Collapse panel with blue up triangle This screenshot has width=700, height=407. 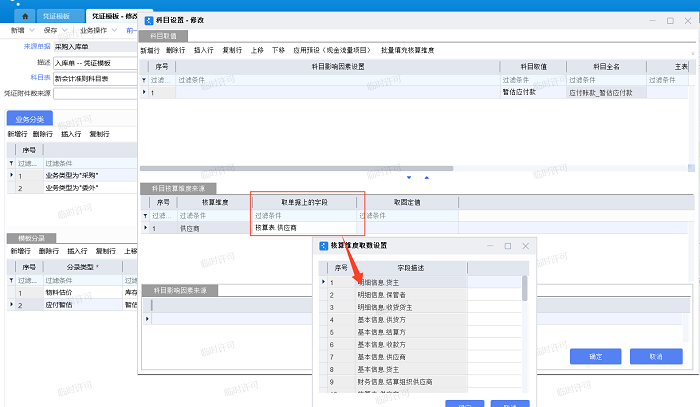click(427, 178)
